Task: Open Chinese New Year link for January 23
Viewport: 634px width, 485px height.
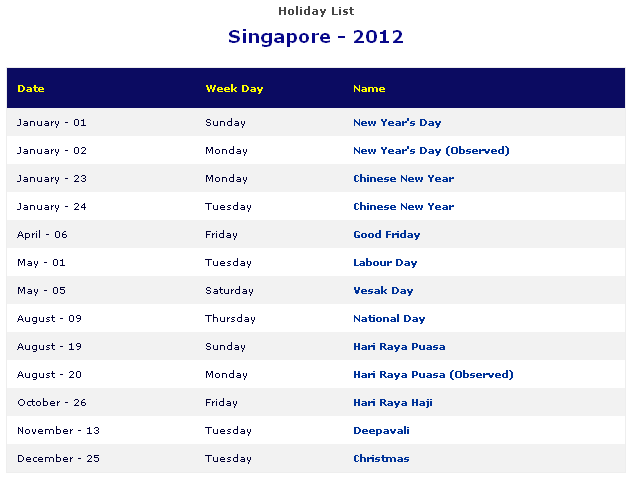Action: (404, 178)
